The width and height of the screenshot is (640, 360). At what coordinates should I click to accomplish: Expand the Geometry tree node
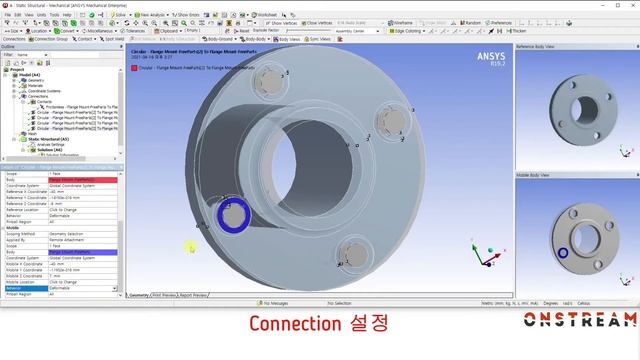14,80
